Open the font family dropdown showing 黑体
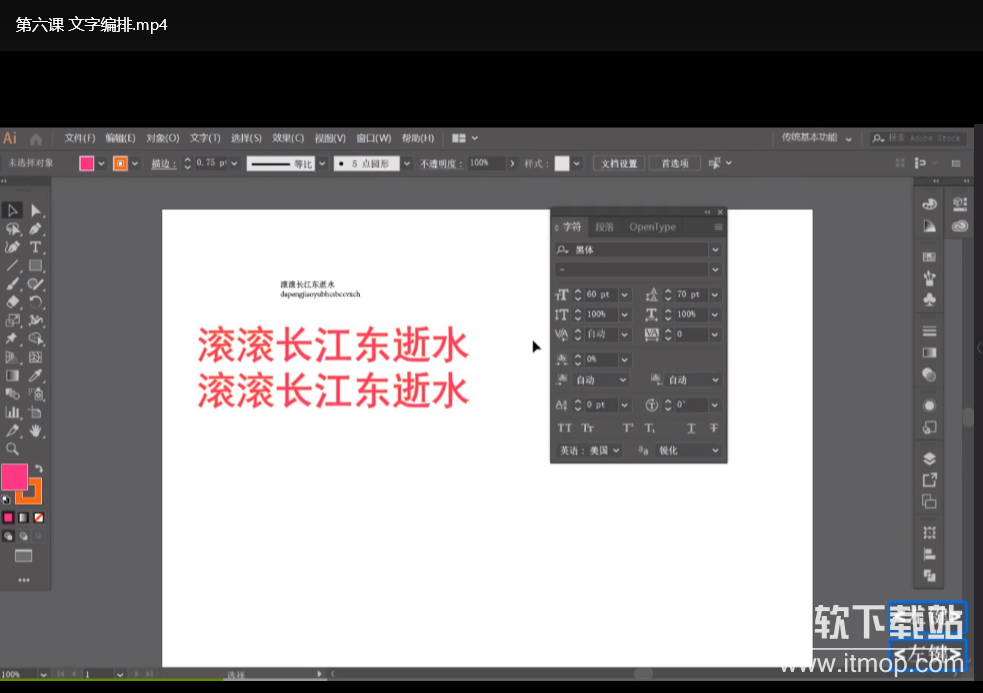Image resolution: width=983 pixels, height=693 pixels. [715, 250]
